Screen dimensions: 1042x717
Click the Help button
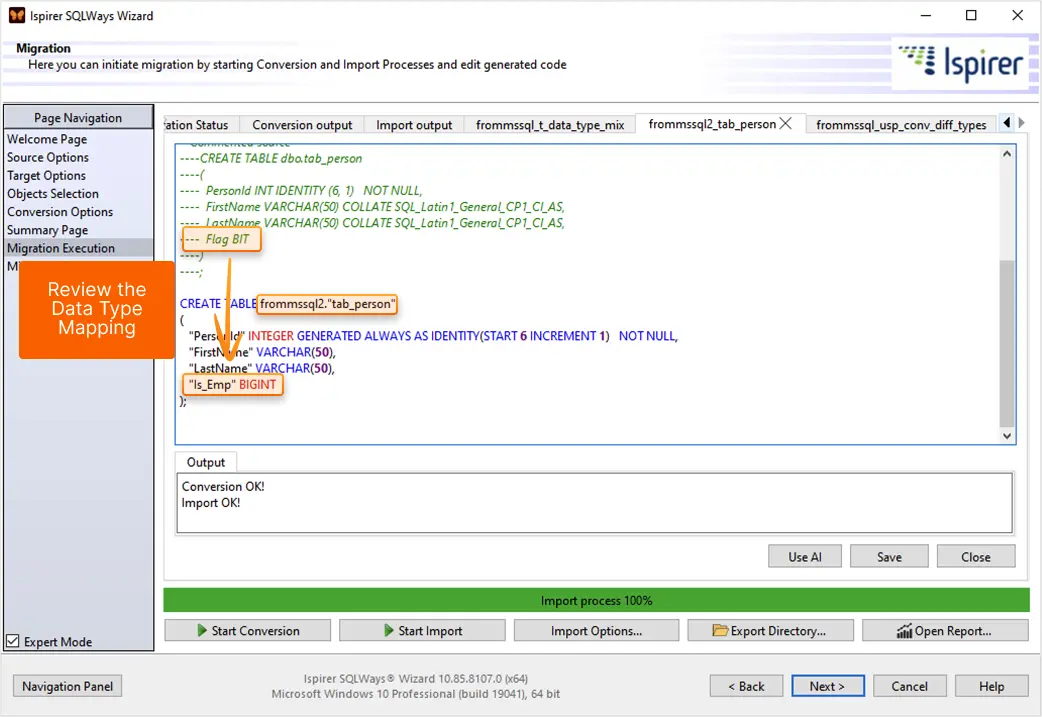tap(991, 686)
